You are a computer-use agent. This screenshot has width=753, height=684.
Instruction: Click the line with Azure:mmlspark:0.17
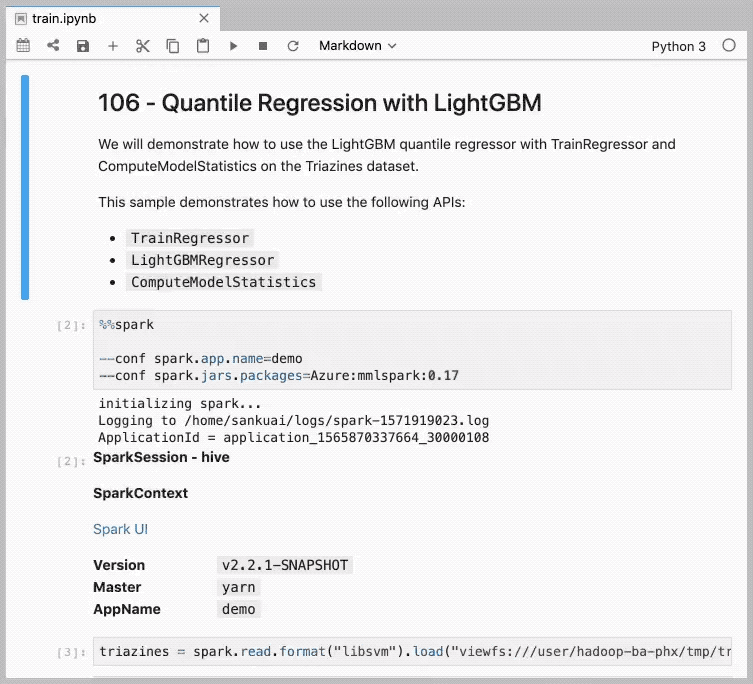279,376
